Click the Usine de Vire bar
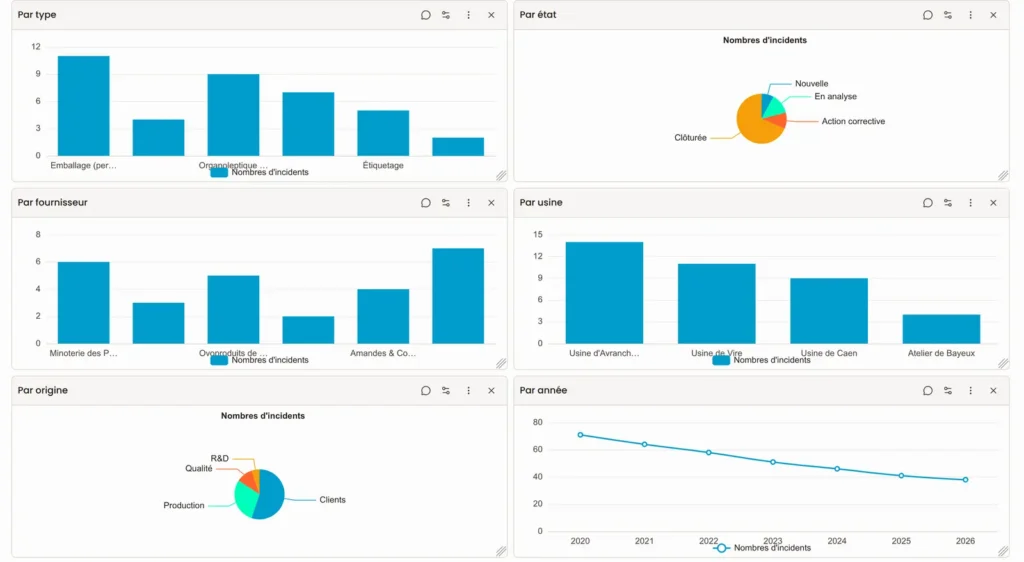Image resolution: width=1024 pixels, height=562 pixels. [x=716, y=304]
